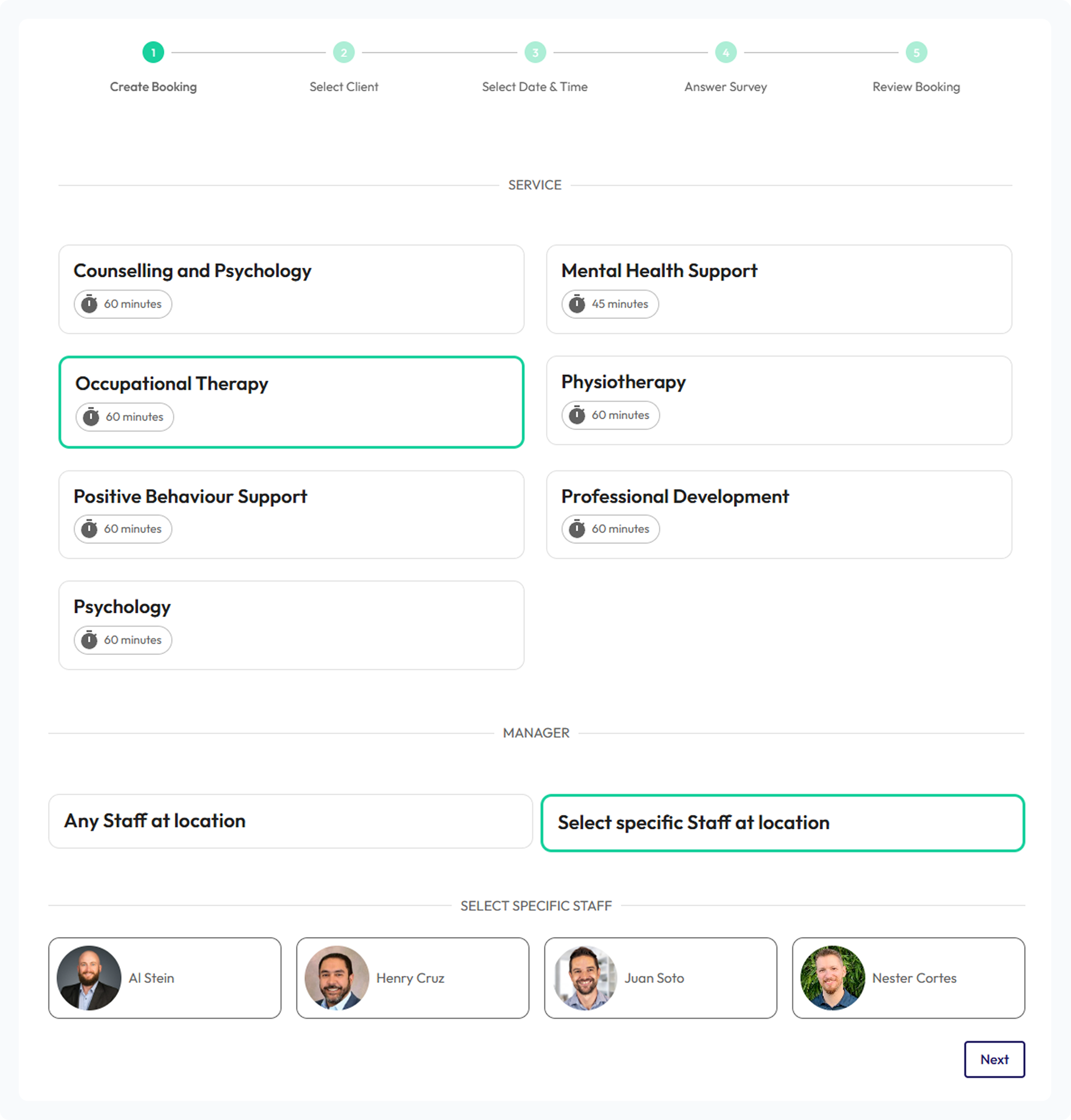Pick the Professional Development service card

pyautogui.click(x=779, y=514)
